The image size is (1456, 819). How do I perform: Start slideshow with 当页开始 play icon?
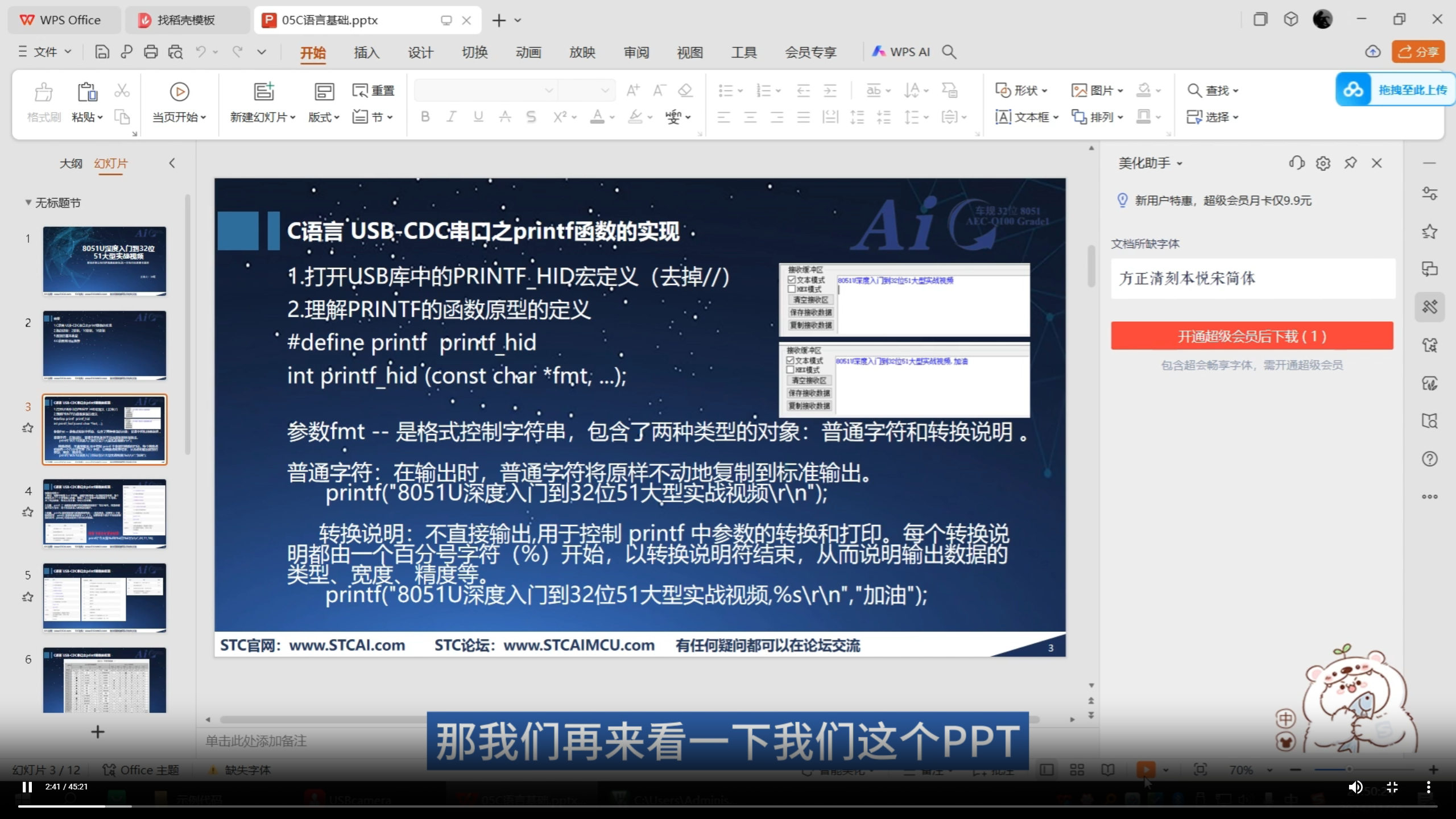(179, 92)
